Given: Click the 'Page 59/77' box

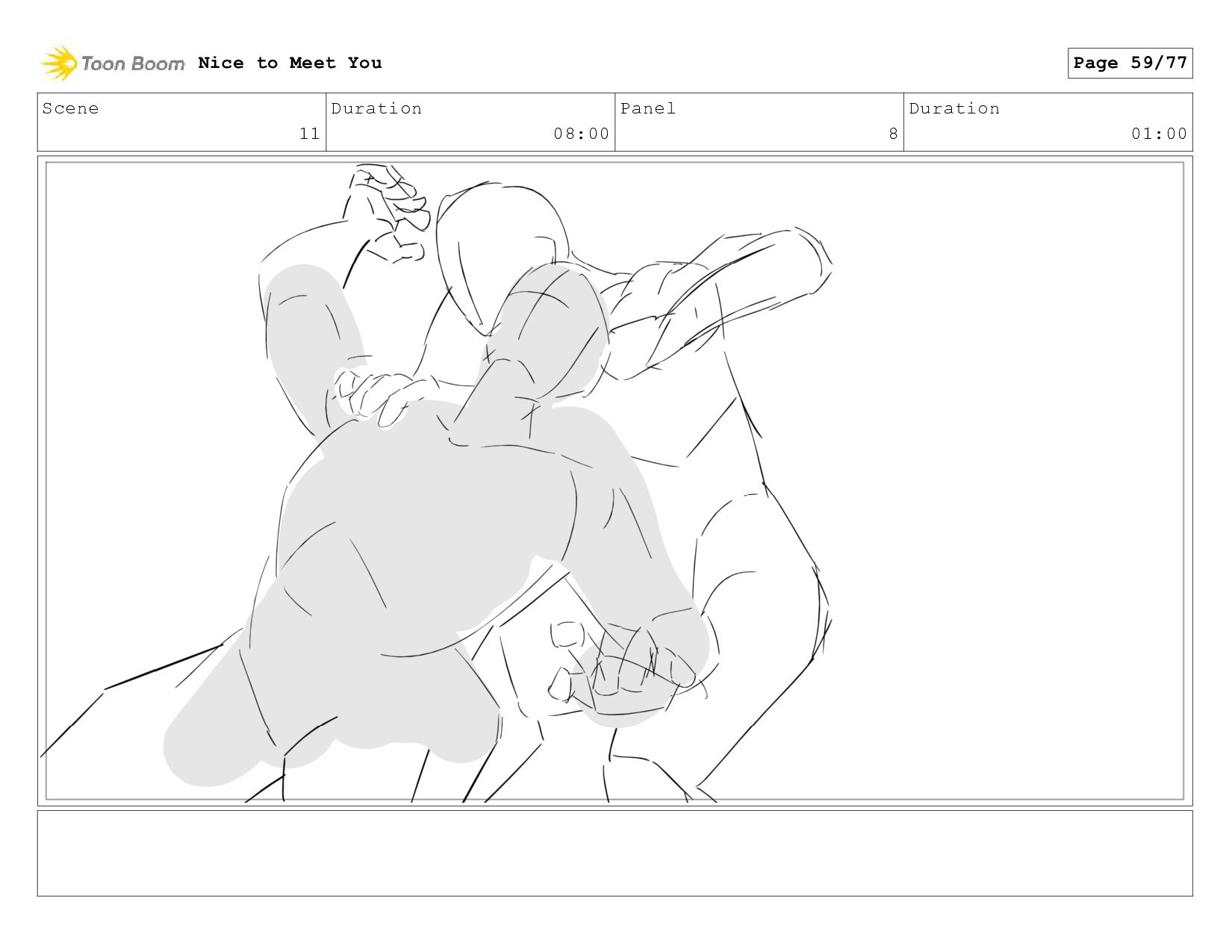Looking at the screenshot, I should click(x=1130, y=63).
